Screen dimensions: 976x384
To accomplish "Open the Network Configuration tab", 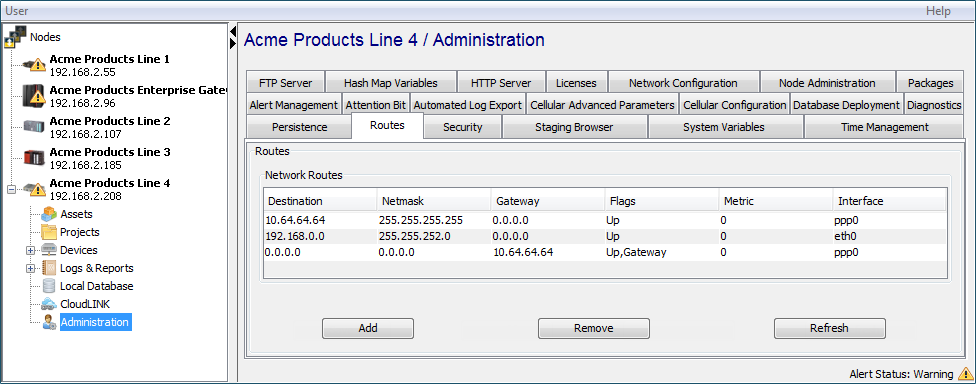I will tap(683, 83).
